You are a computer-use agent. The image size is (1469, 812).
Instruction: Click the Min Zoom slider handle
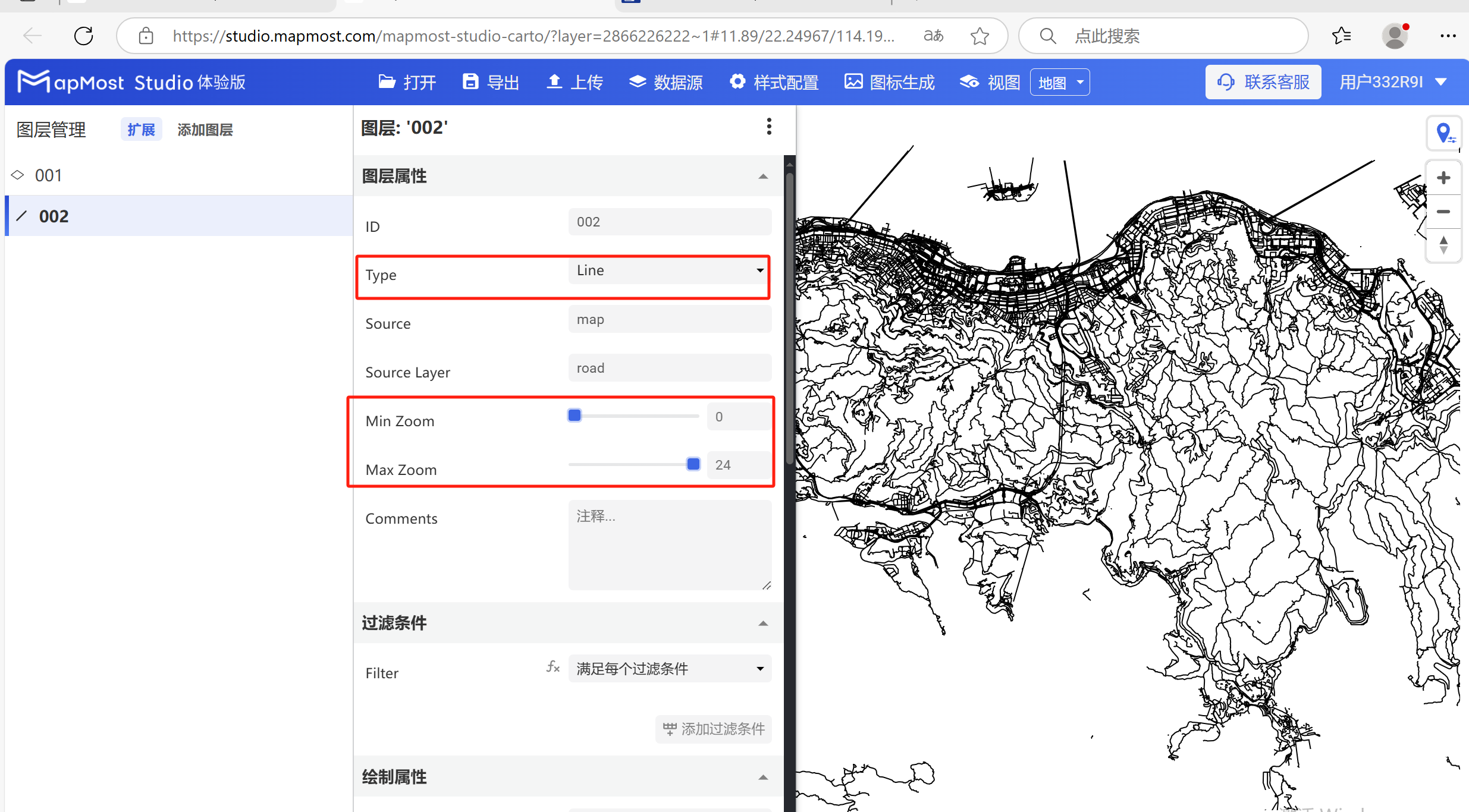click(x=573, y=416)
